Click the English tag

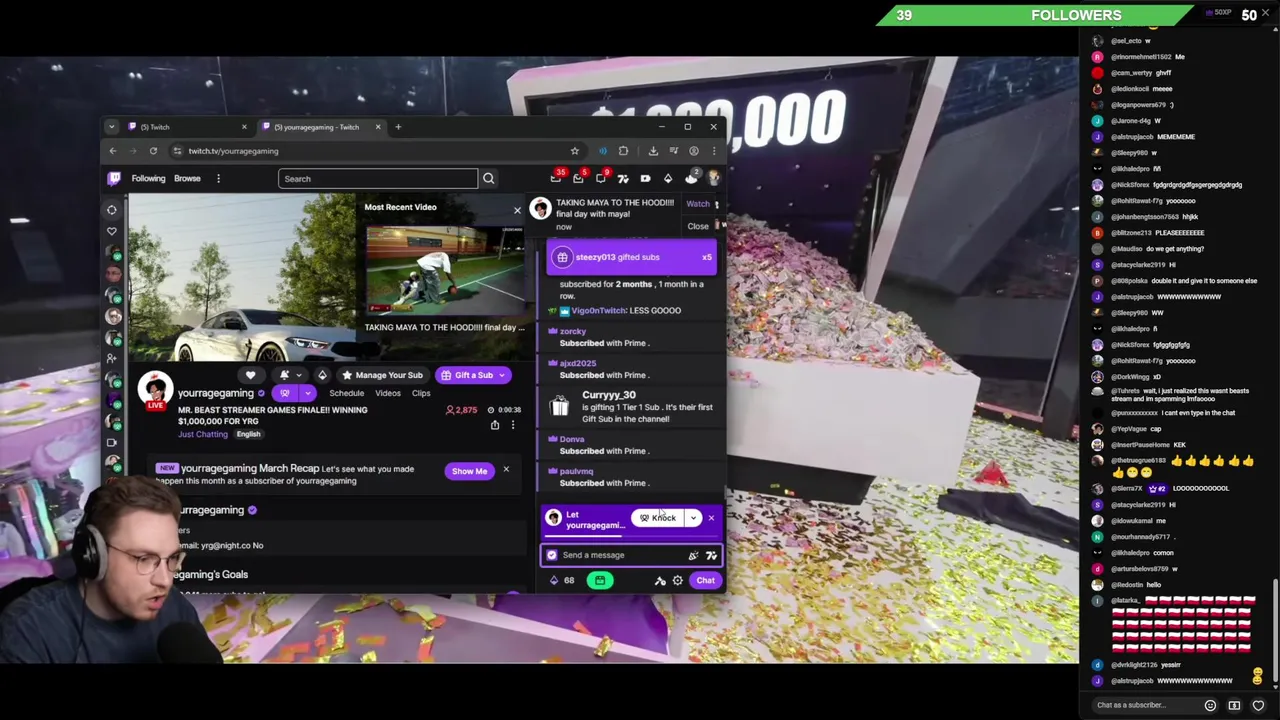(248, 434)
